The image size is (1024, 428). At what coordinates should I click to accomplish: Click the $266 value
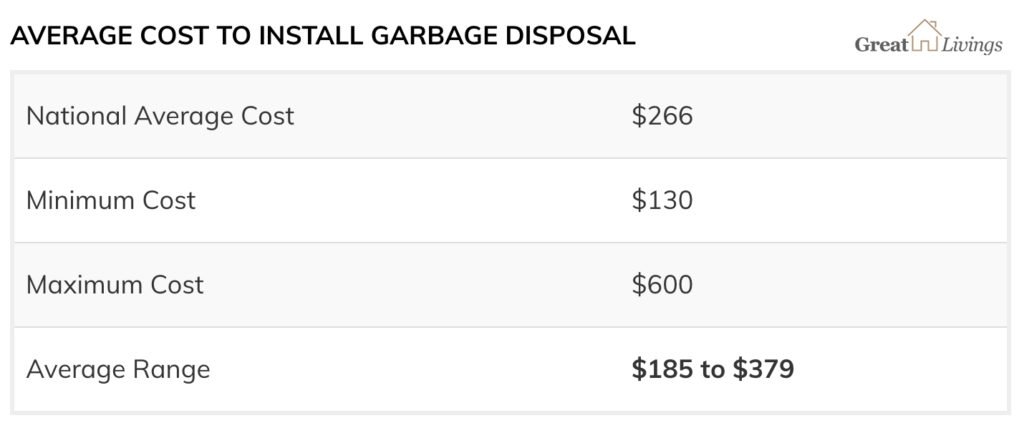coord(662,116)
